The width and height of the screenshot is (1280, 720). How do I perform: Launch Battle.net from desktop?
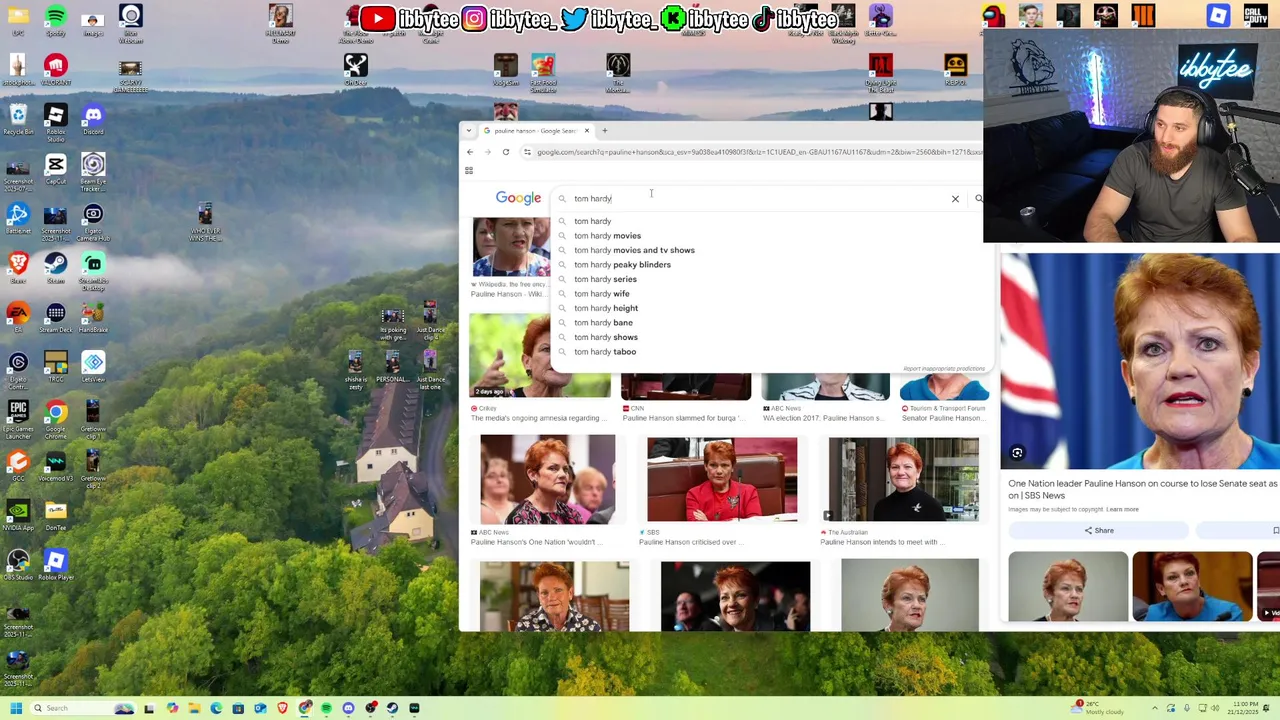pyautogui.click(x=18, y=218)
